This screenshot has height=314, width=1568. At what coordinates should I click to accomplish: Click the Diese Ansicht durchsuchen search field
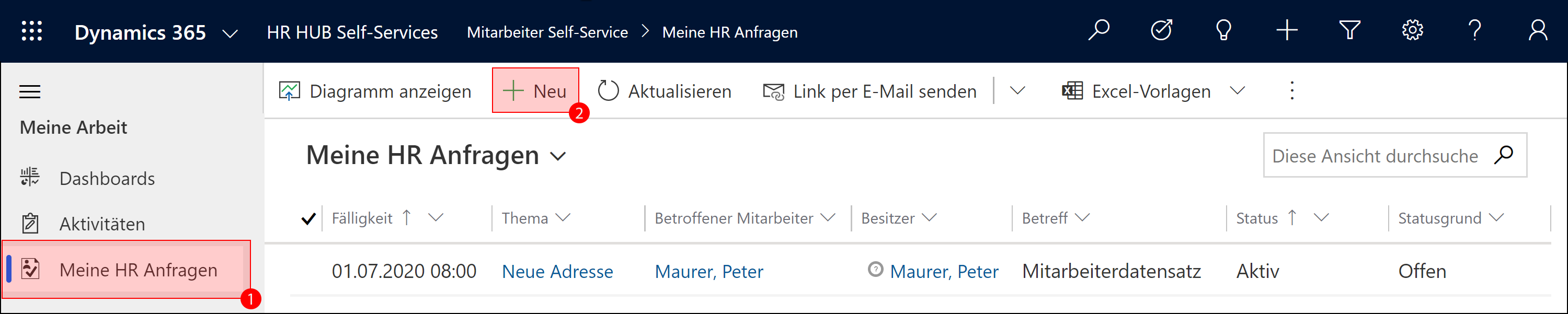point(1376,156)
